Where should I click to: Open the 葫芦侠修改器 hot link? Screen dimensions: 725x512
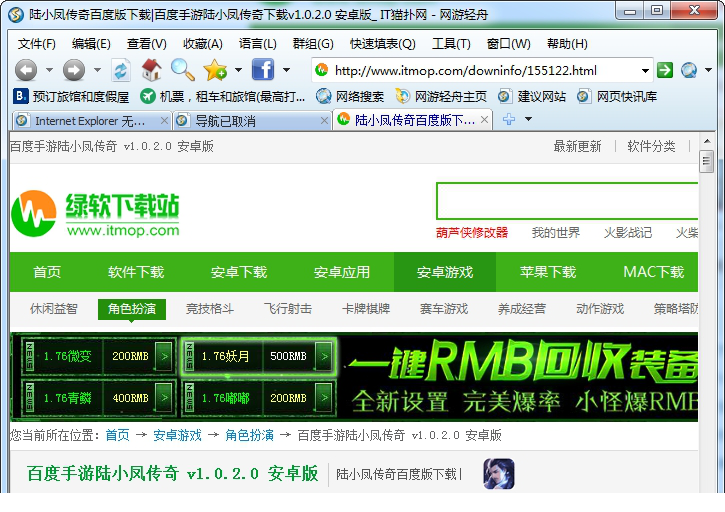472,233
